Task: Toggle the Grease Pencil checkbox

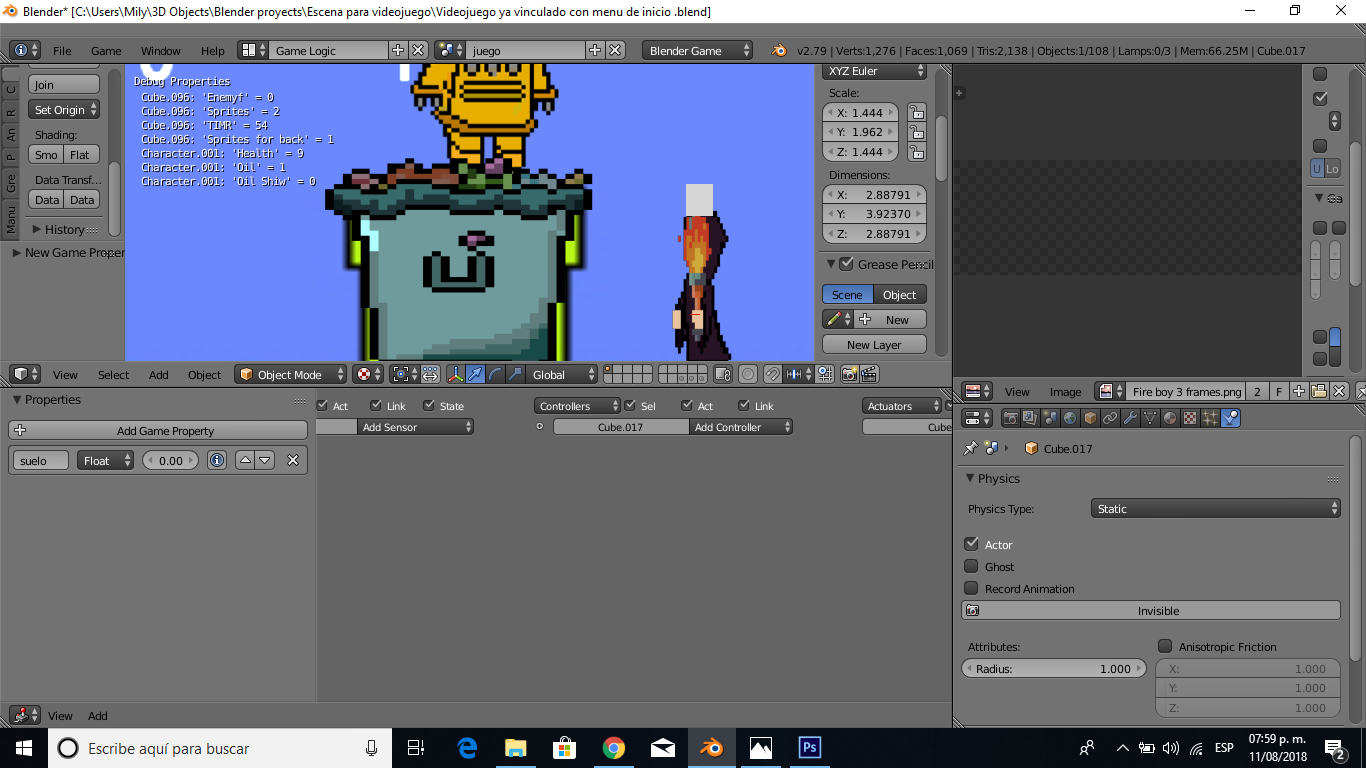Action: (x=847, y=264)
